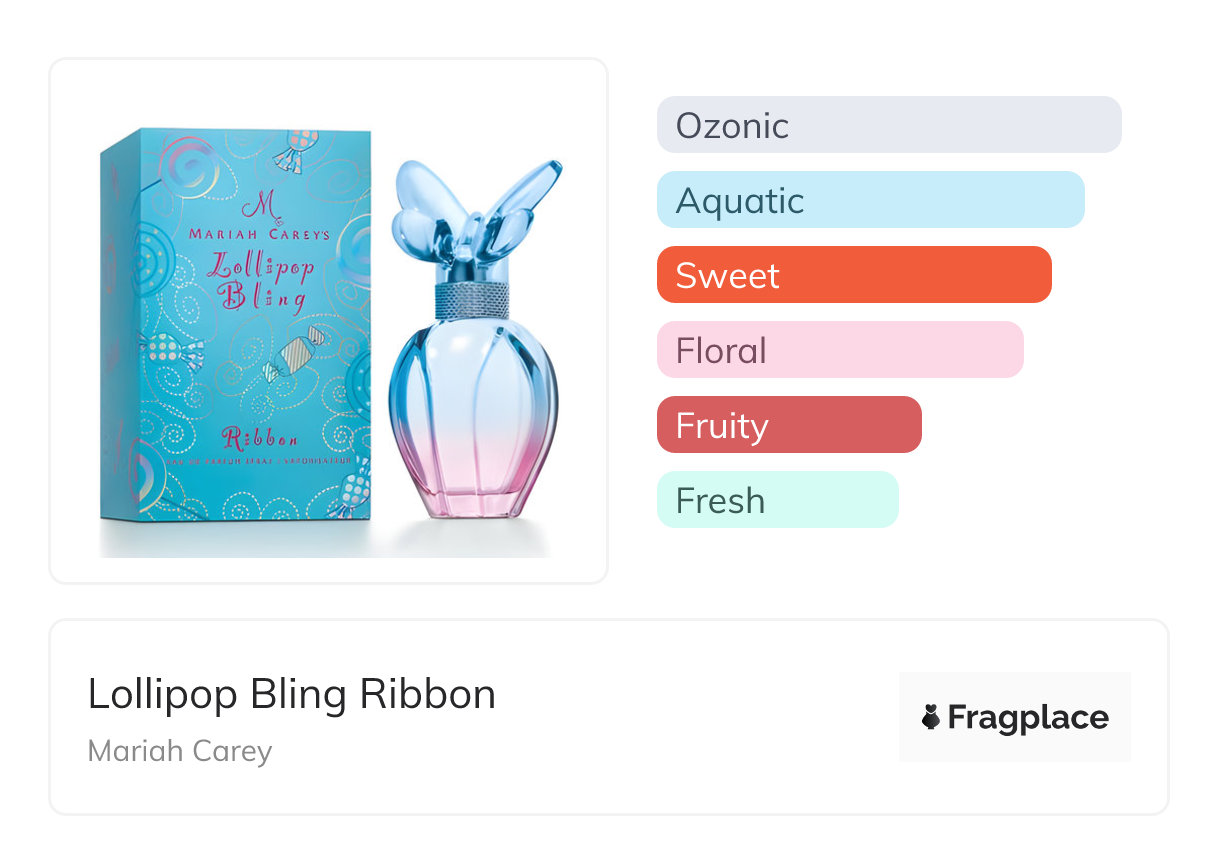This screenshot has width=1218, height=864.
Task: Select the Aquatic accord bar
Action: (870, 200)
